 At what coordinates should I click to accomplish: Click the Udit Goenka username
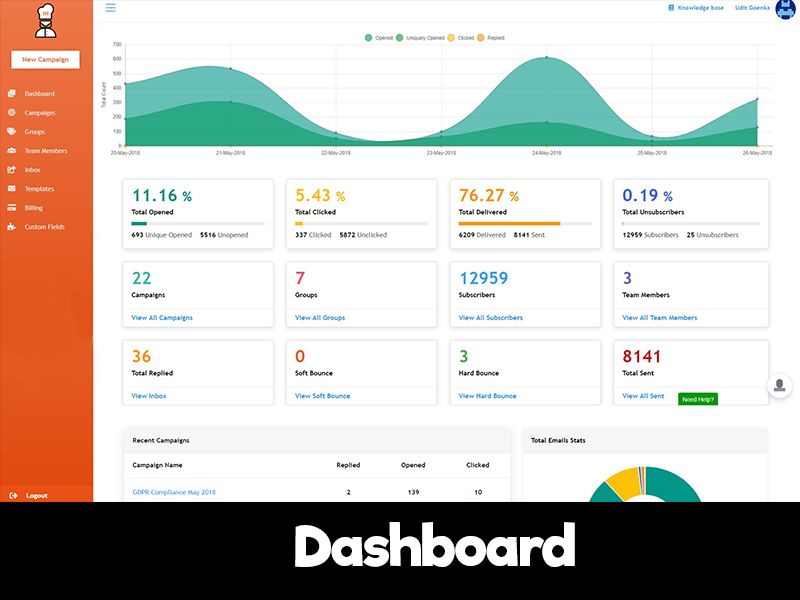752,8
